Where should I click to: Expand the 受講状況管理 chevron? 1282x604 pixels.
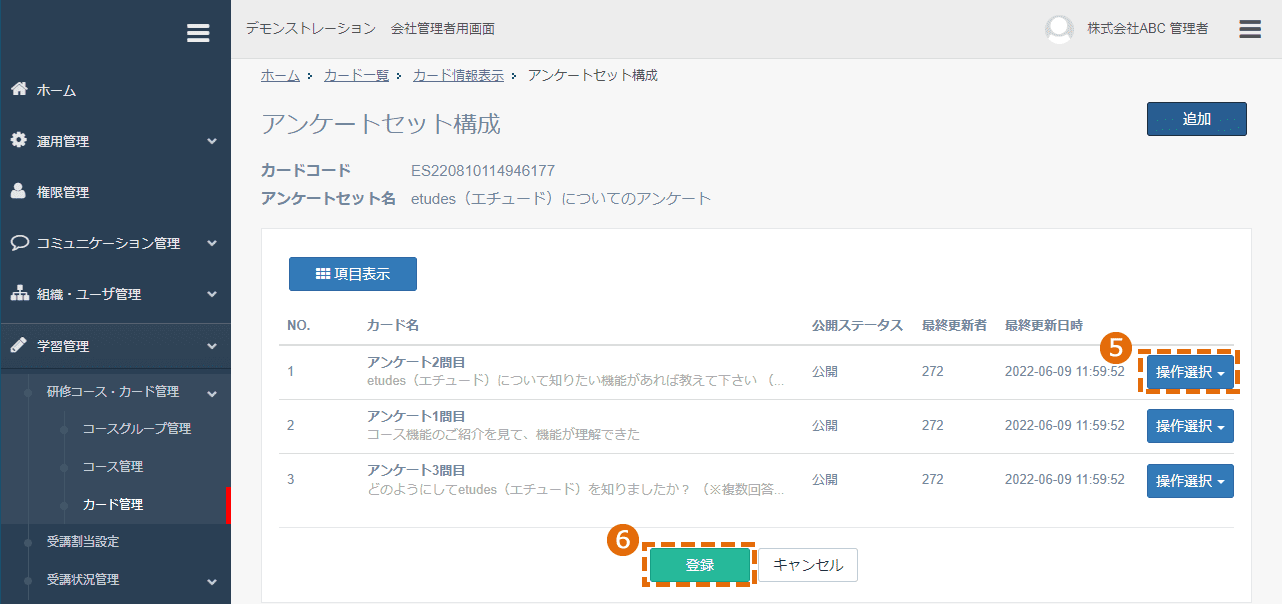coord(212,580)
